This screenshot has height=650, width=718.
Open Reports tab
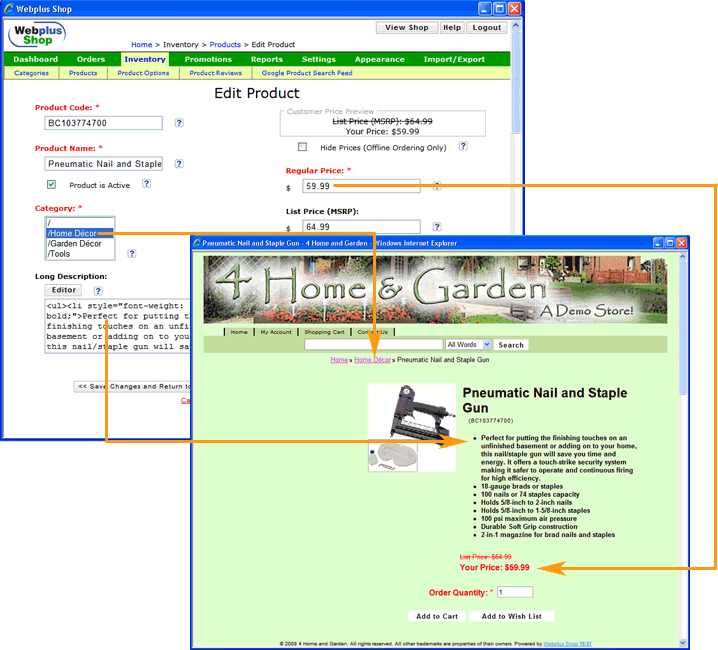tap(267, 59)
